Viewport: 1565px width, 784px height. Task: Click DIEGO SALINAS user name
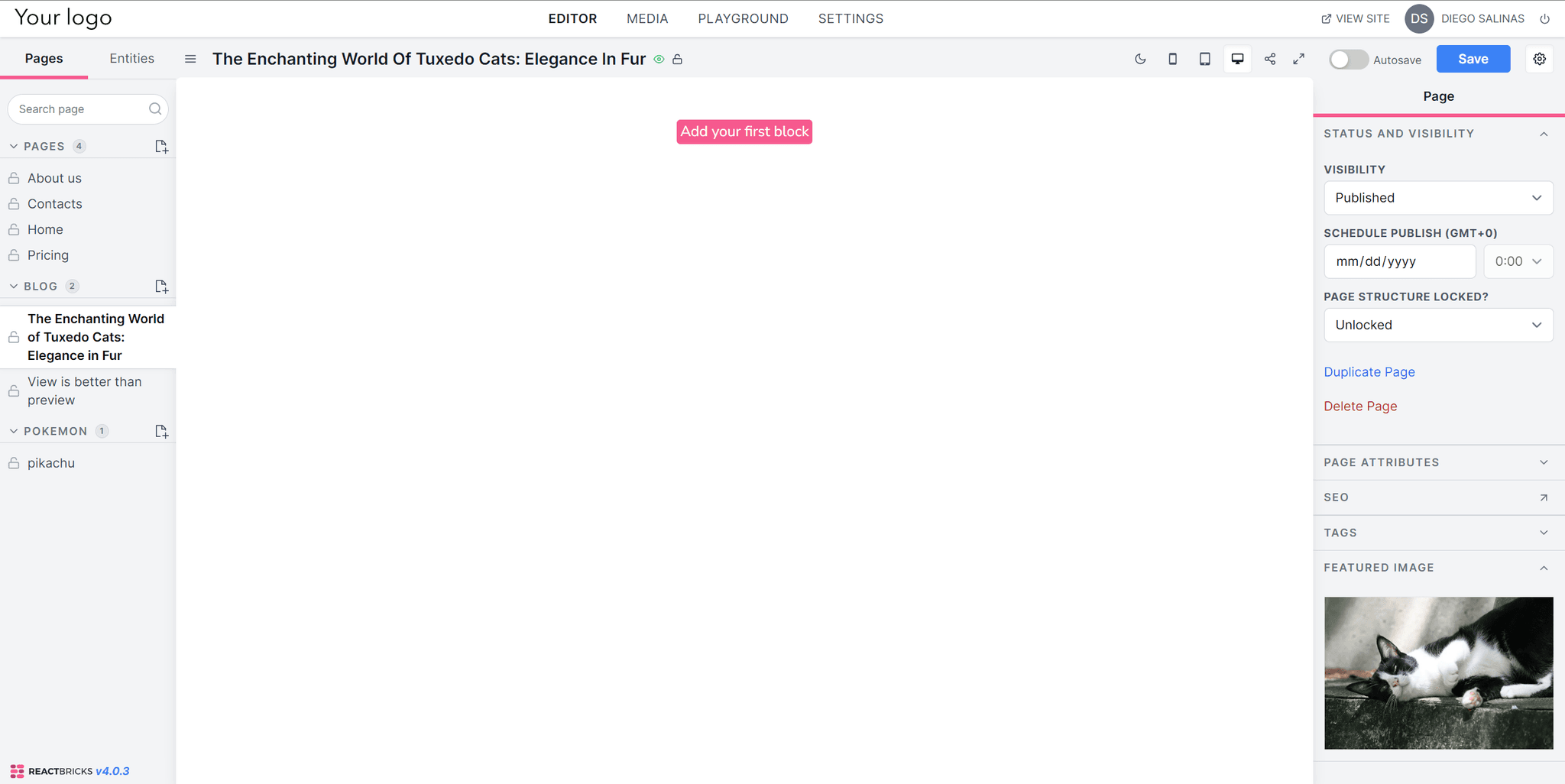(1482, 18)
